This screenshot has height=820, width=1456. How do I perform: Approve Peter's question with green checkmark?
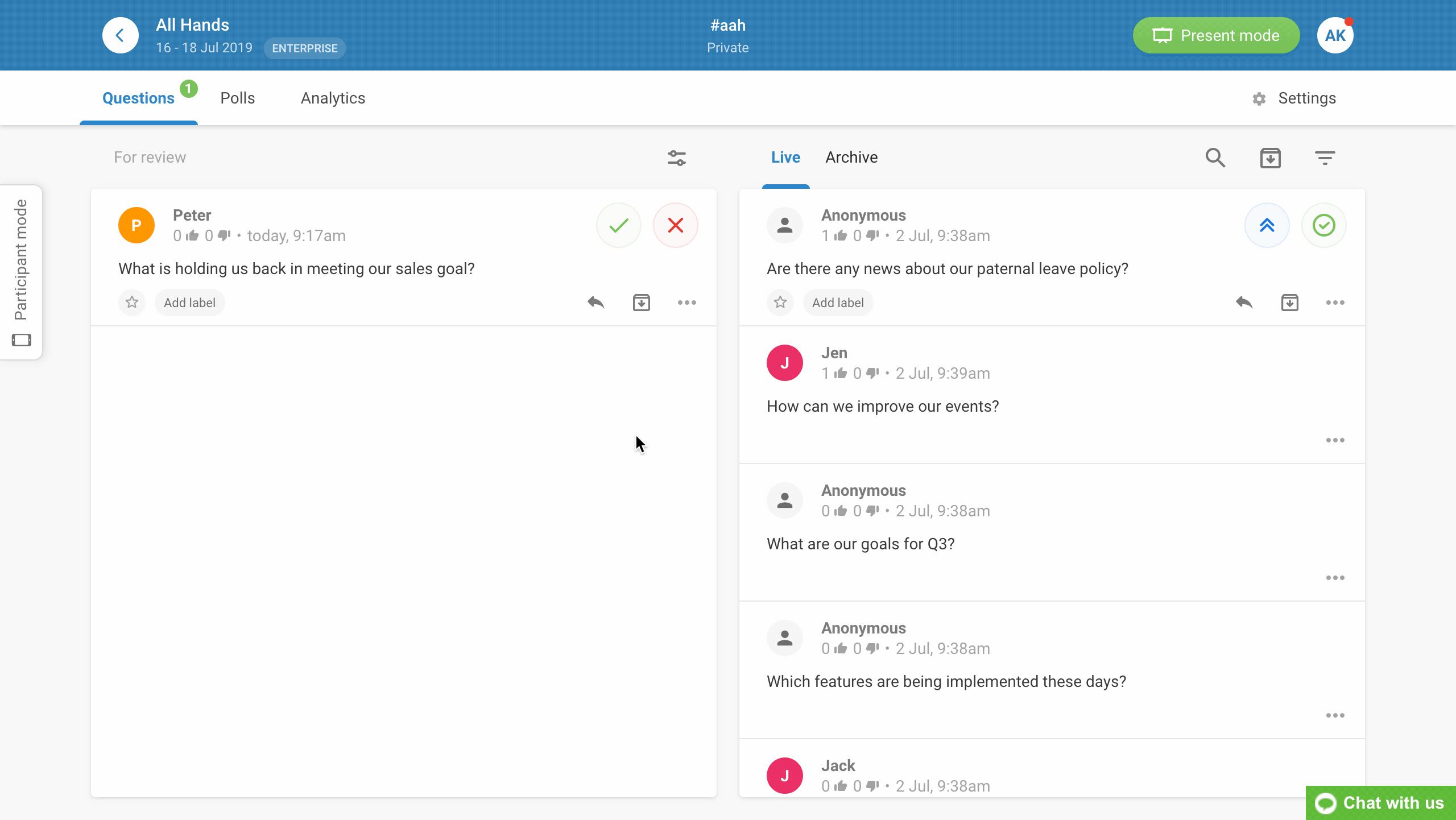pyautogui.click(x=618, y=225)
